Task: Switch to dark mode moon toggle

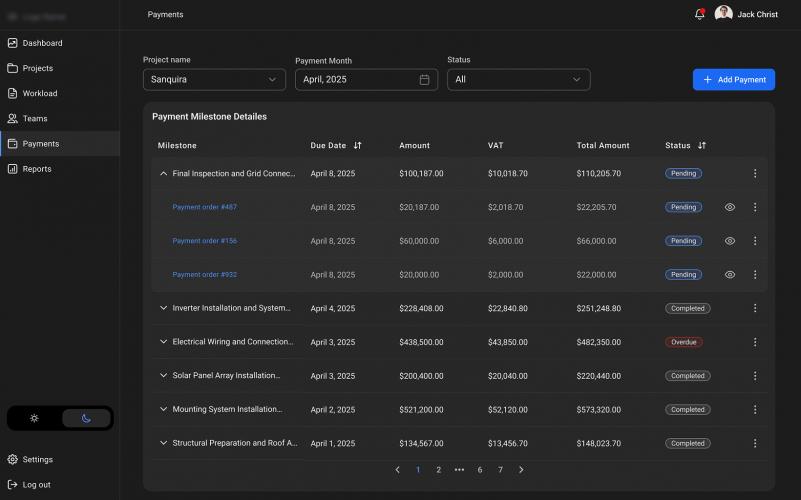Action: tap(86, 418)
